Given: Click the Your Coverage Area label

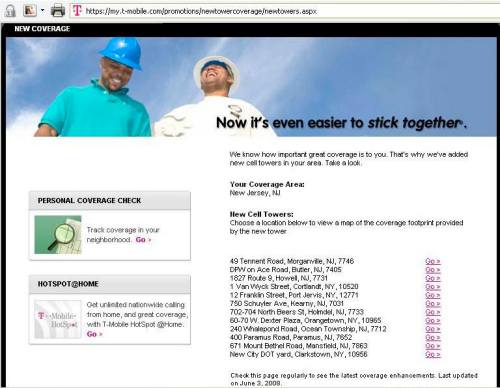Looking at the screenshot, I should point(267,184).
